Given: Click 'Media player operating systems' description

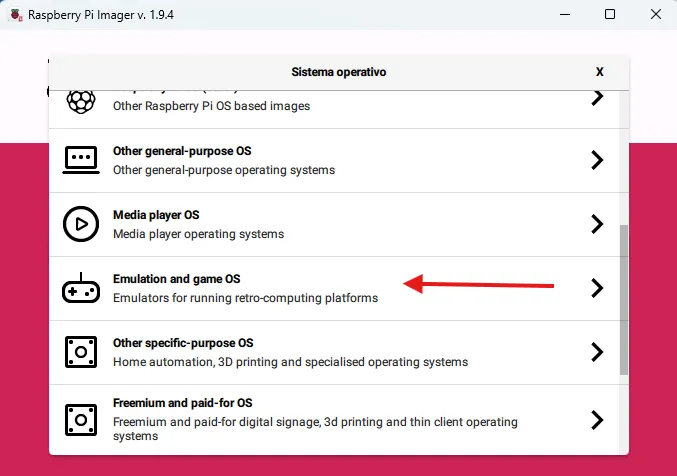Looking at the screenshot, I should 199,234.
